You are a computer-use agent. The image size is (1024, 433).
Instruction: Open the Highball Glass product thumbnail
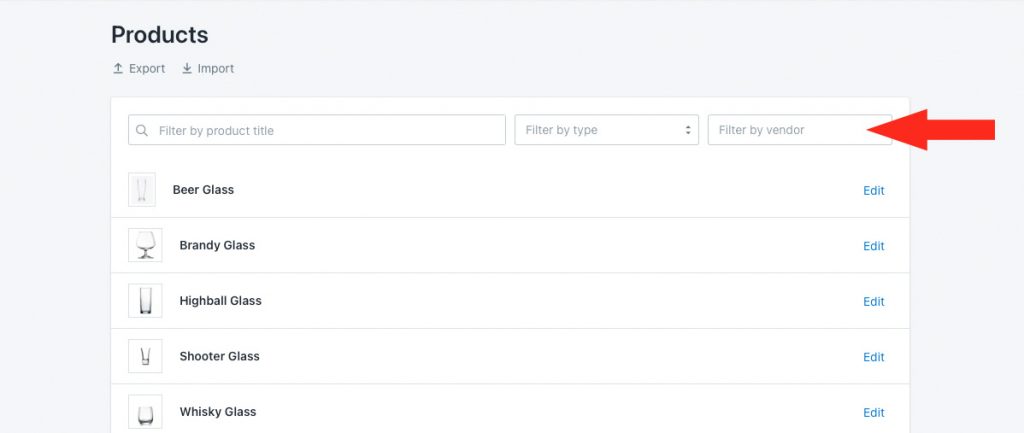pyautogui.click(x=145, y=300)
